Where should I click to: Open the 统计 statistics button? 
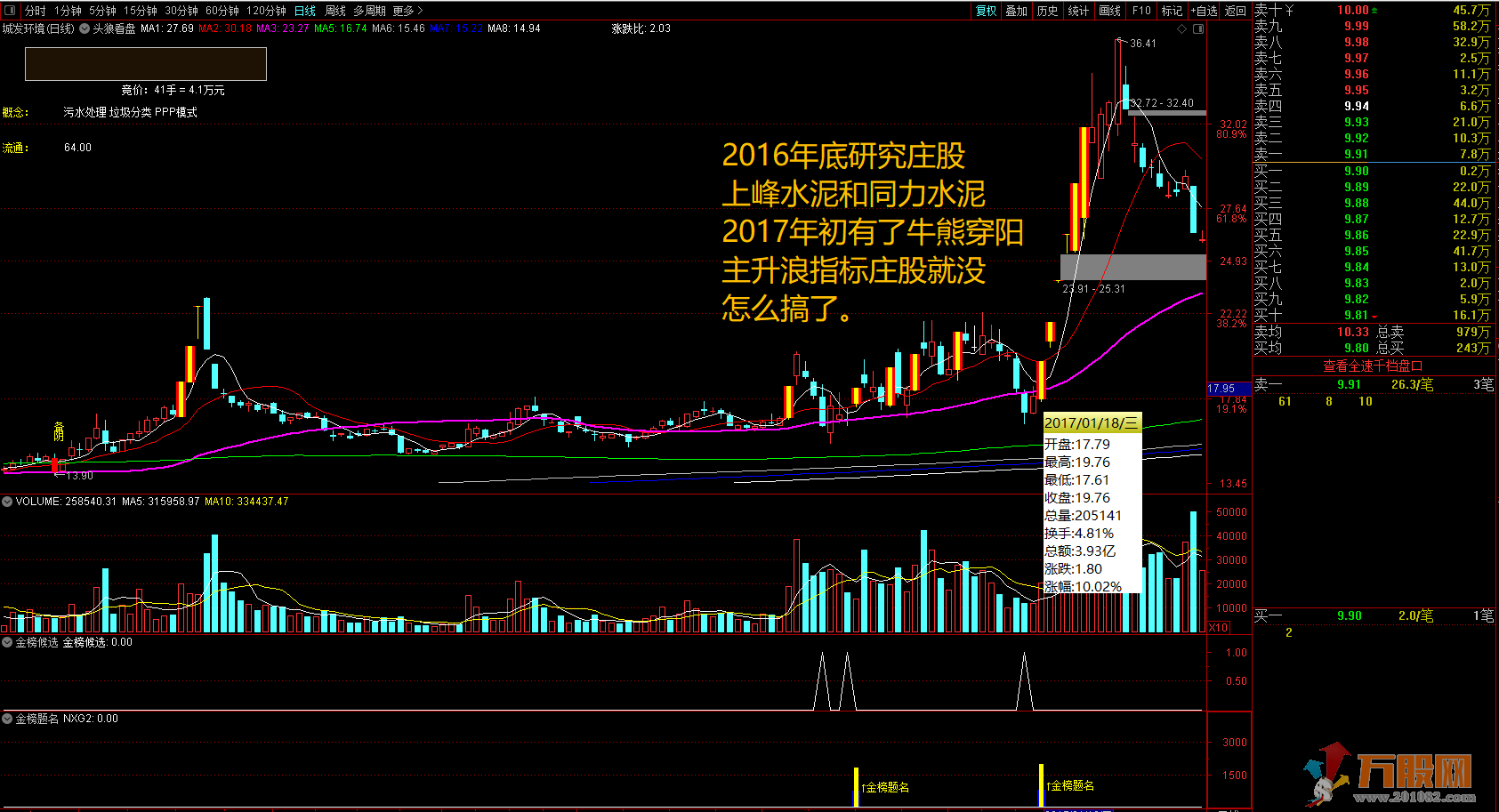(x=1078, y=11)
